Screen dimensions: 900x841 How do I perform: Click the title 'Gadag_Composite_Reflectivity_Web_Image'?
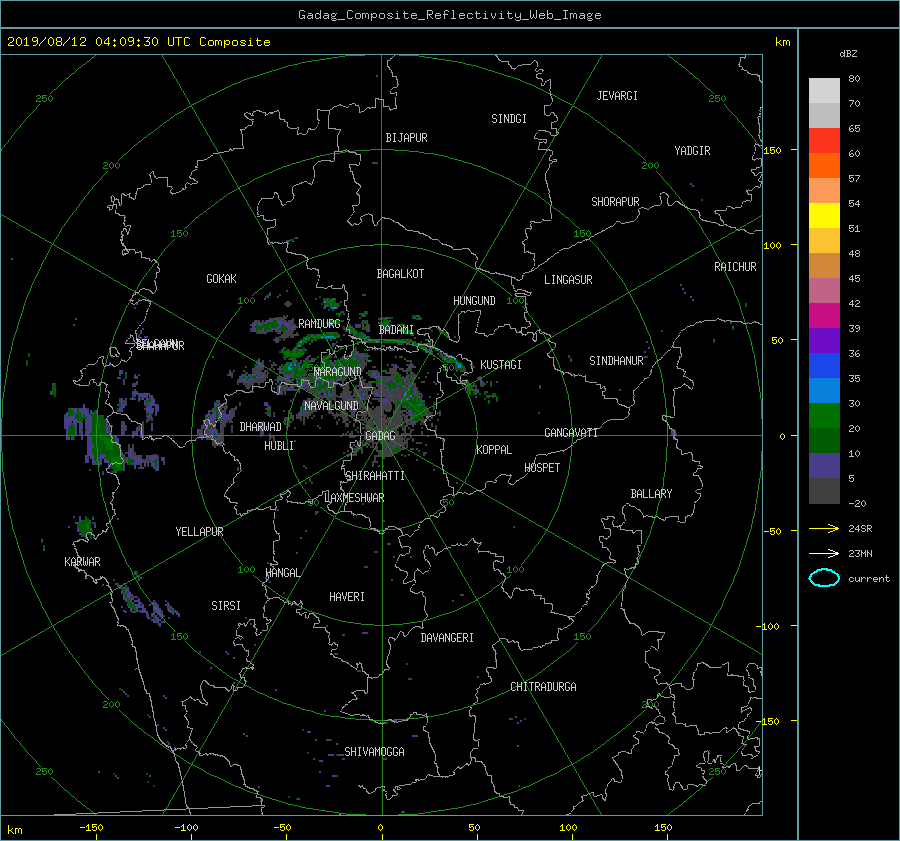[x=449, y=15]
